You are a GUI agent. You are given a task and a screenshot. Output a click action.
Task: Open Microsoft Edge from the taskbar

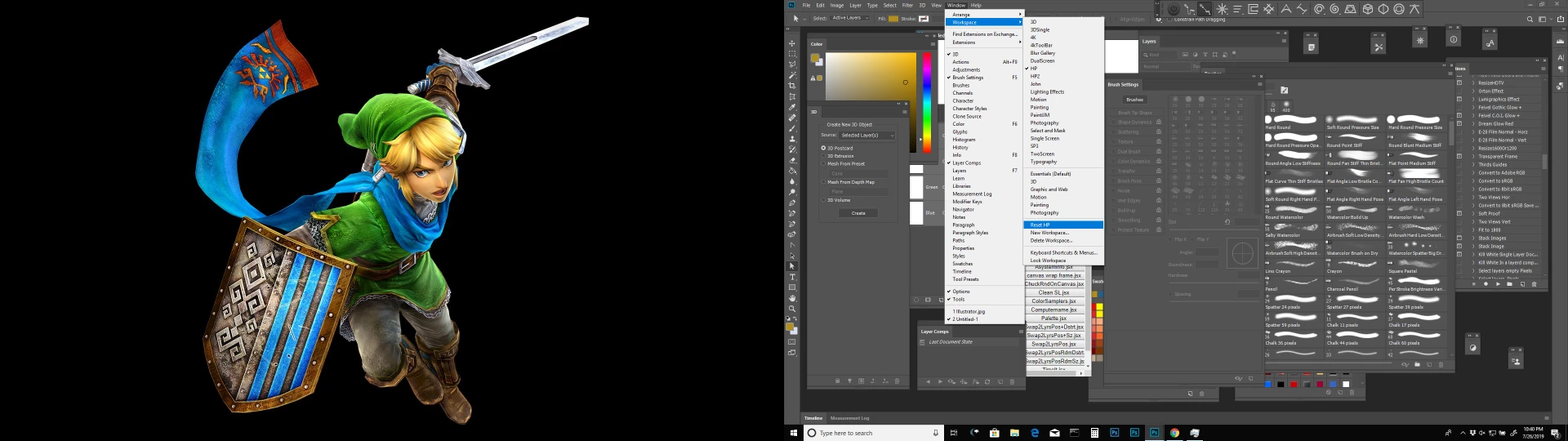click(x=1035, y=433)
